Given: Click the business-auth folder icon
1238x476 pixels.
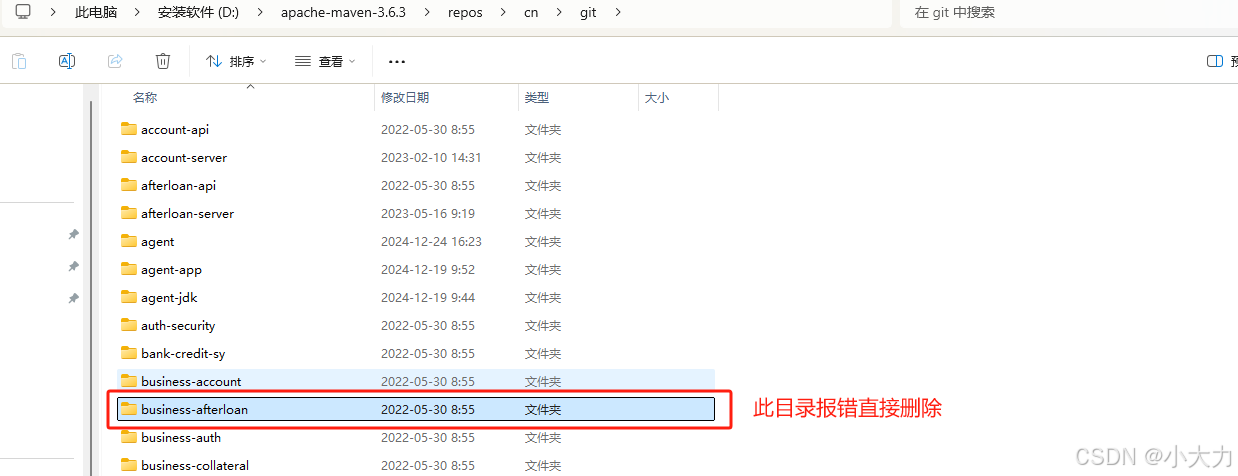Looking at the screenshot, I should tap(128, 437).
